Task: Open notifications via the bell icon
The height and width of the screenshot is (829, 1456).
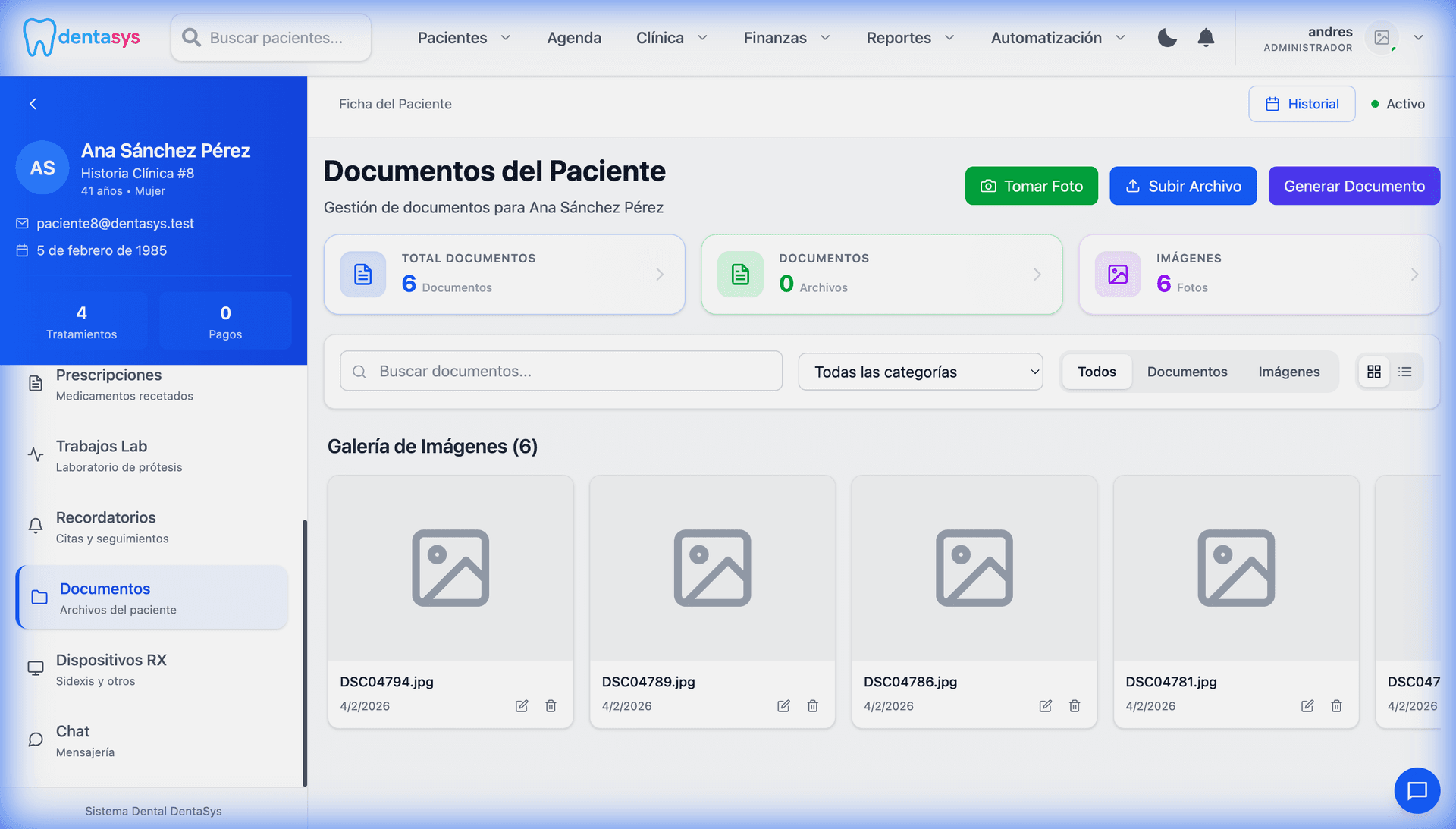Action: pyautogui.click(x=1205, y=37)
